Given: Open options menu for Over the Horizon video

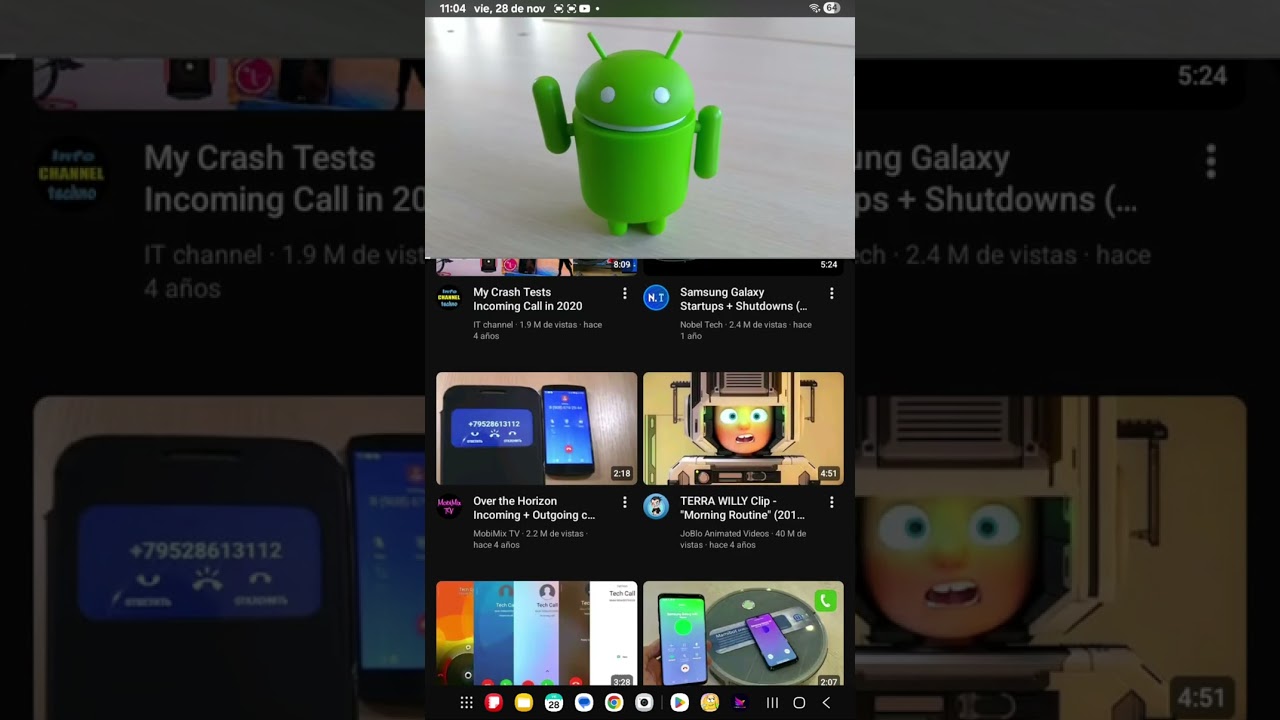Looking at the screenshot, I should 625,502.
